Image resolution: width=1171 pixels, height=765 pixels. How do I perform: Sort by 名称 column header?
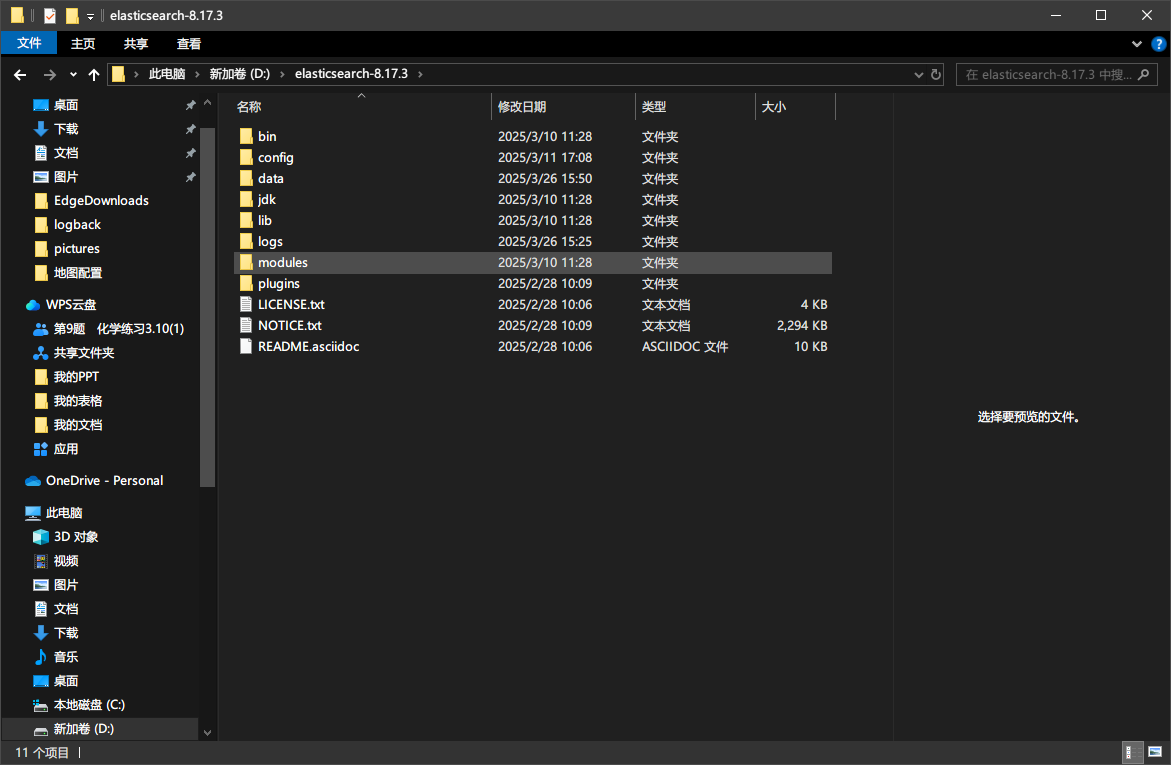[x=361, y=107]
